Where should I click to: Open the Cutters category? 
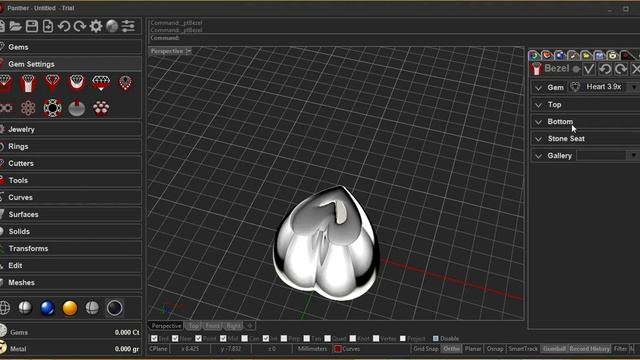[71, 163]
